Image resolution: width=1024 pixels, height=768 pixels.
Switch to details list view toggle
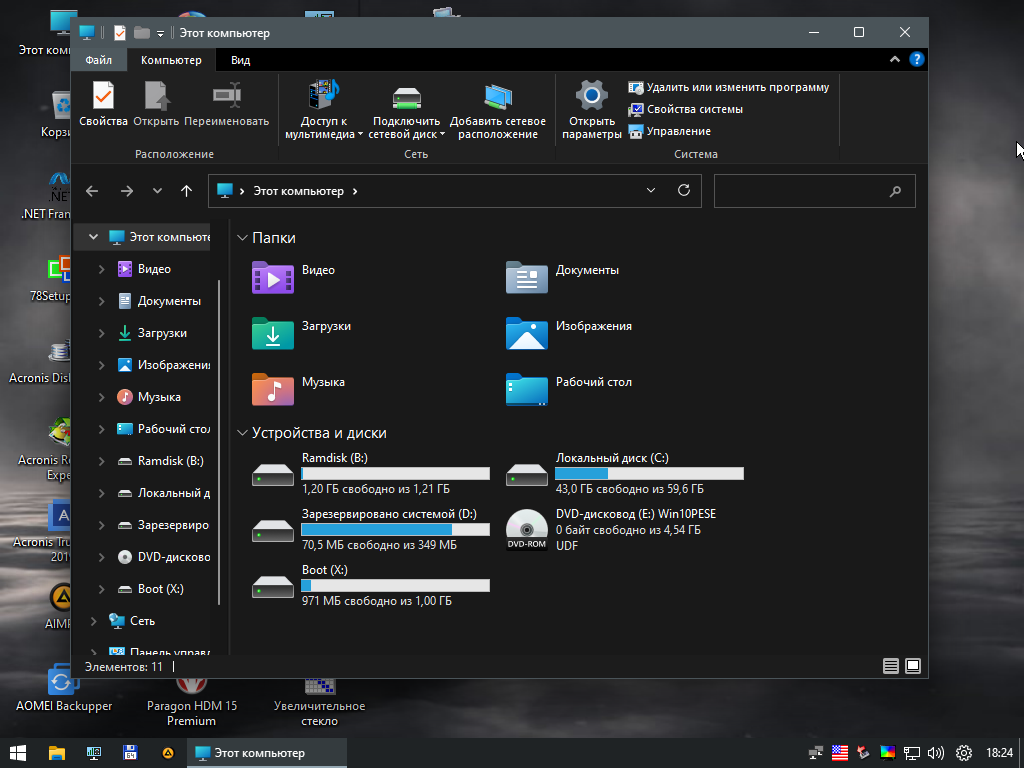[891, 666]
